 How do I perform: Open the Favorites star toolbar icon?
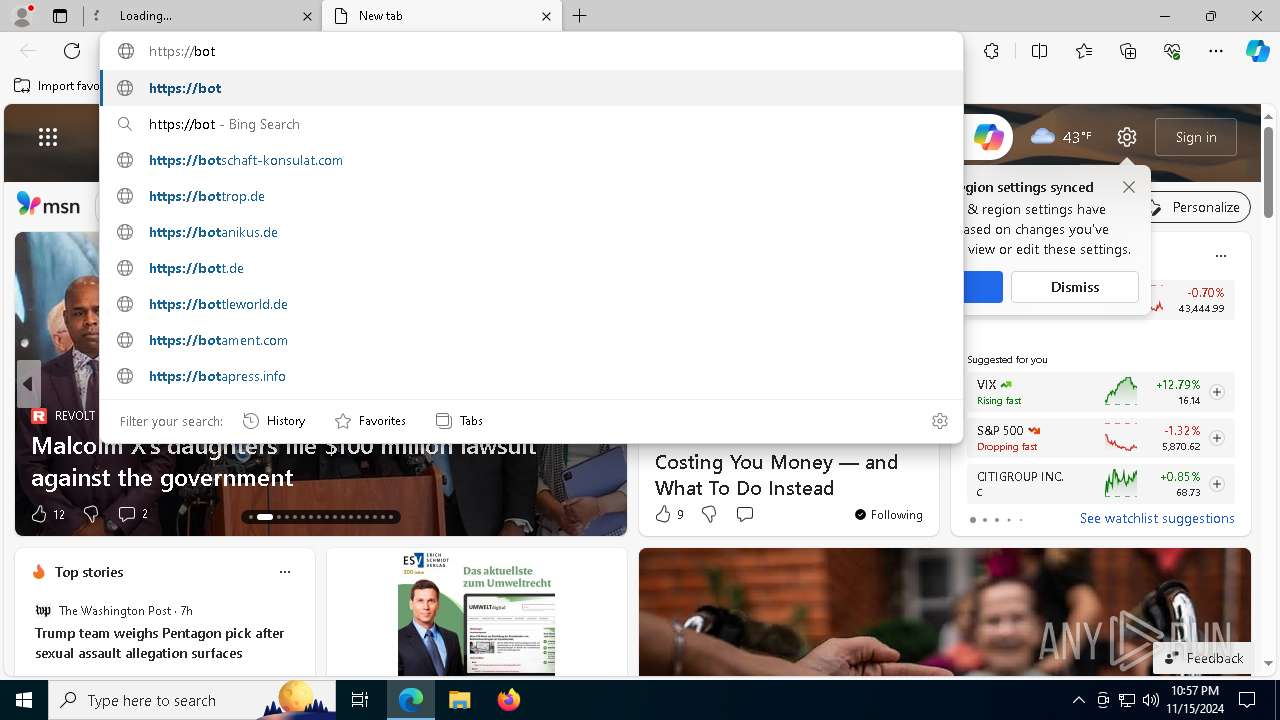1084,51
